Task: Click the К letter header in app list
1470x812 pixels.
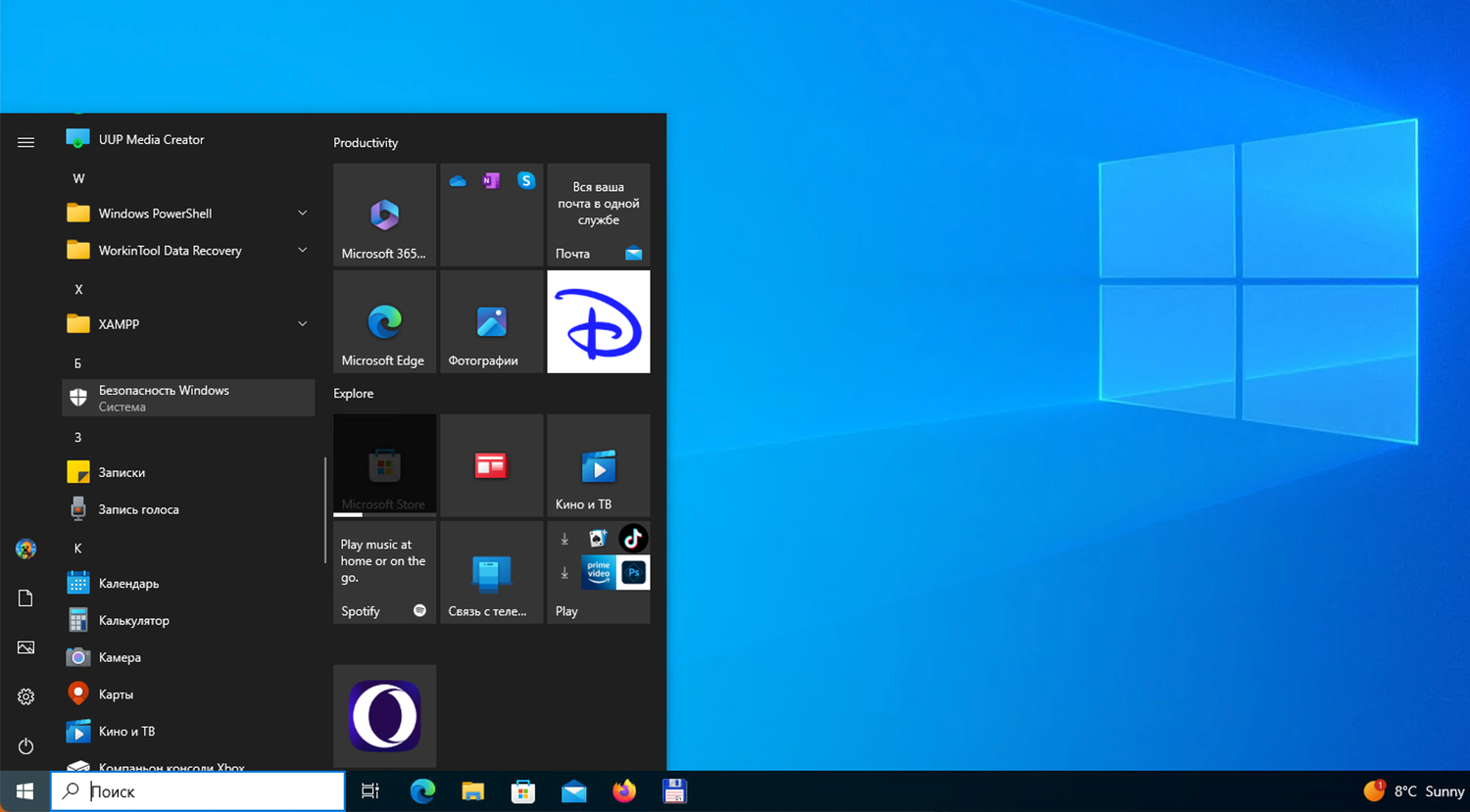Action: (x=77, y=549)
